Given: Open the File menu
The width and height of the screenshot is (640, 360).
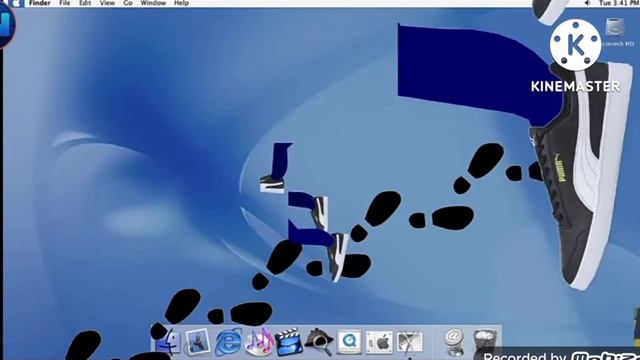Looking at the screenshot, I should [x=64, y=3].
